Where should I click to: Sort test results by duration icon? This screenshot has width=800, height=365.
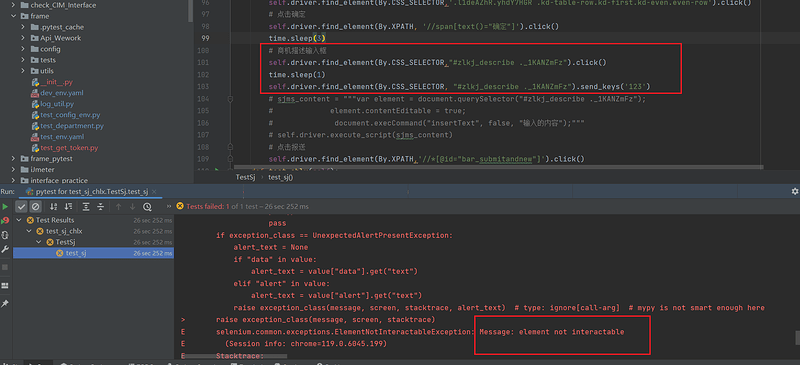67,207
